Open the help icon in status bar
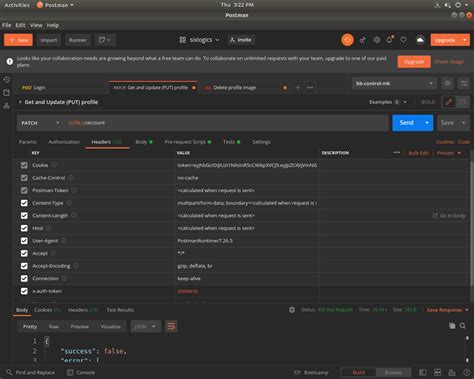The height and width of the screenshot is (379, 474). pyautogui.click(x=466, y=372)
